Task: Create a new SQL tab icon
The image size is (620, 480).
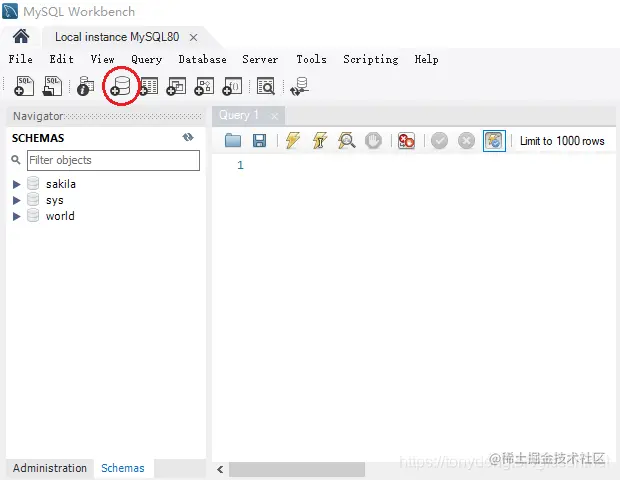Action: click(24, 86)
